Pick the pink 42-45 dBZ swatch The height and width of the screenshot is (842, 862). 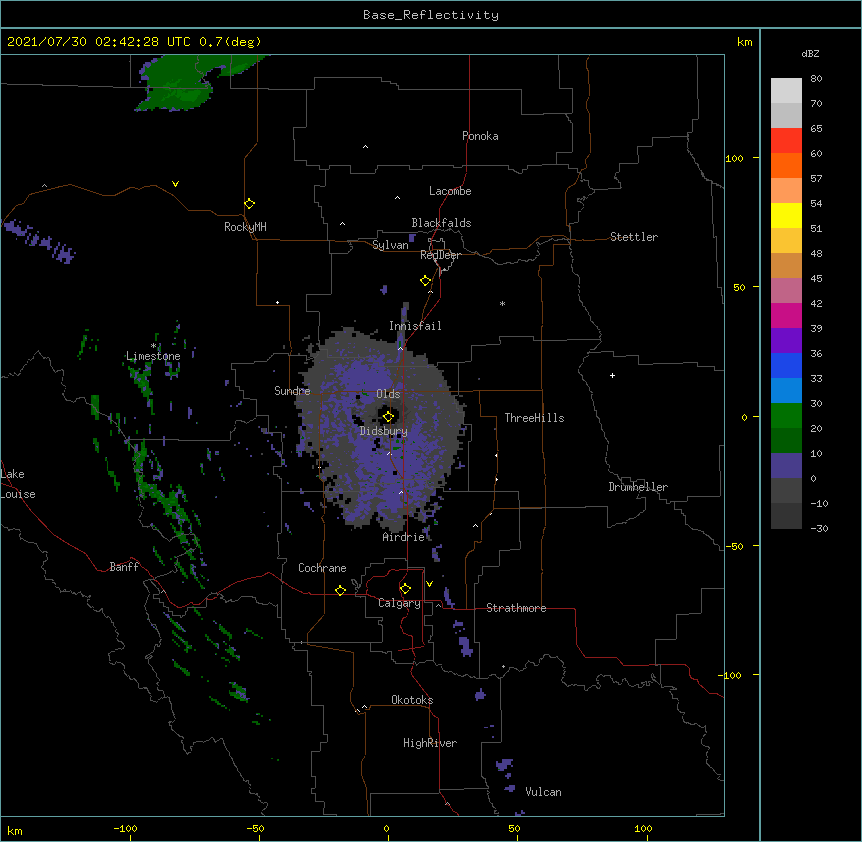(x=786, y=291)
